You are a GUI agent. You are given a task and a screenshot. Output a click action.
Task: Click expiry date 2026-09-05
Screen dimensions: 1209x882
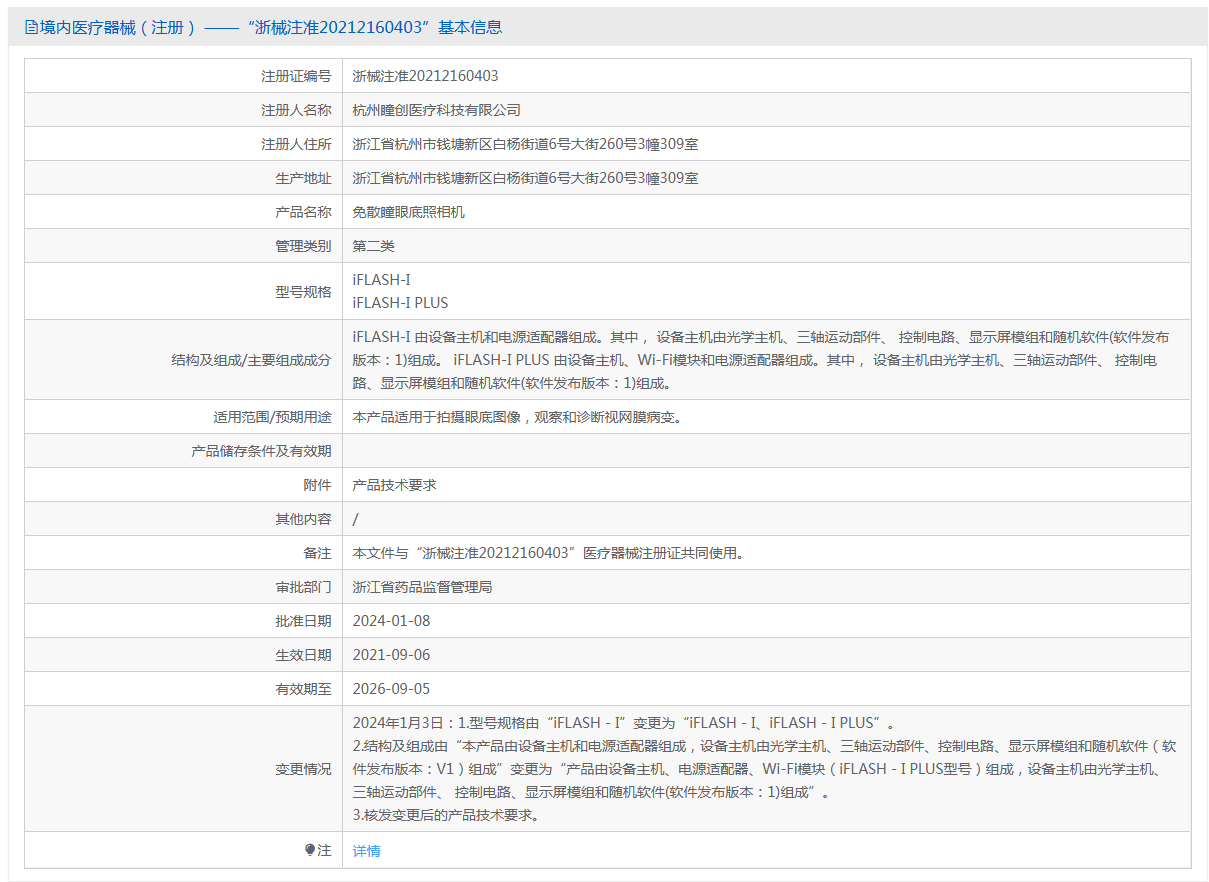click(x=391, y=689)
